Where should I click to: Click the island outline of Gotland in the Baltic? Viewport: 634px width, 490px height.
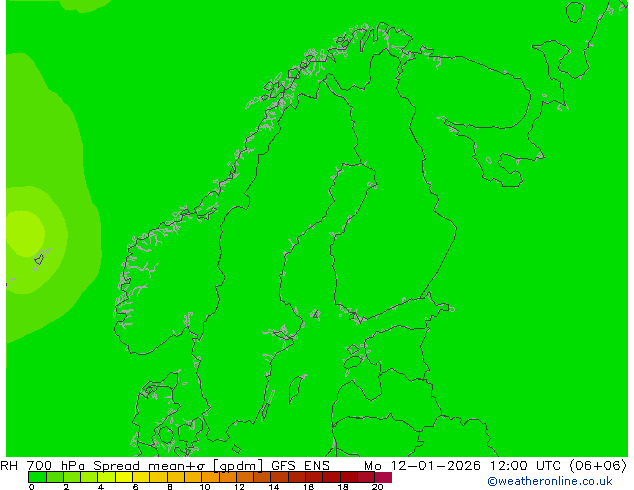[296, 388]
